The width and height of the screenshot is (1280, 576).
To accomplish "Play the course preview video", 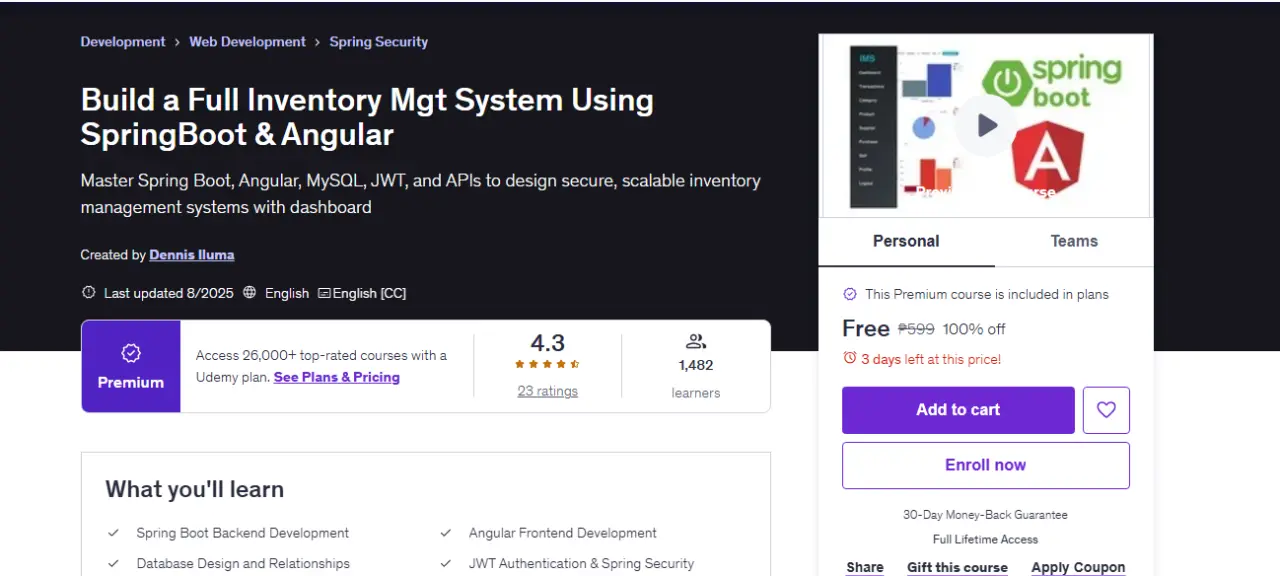I will pos(986,125).
